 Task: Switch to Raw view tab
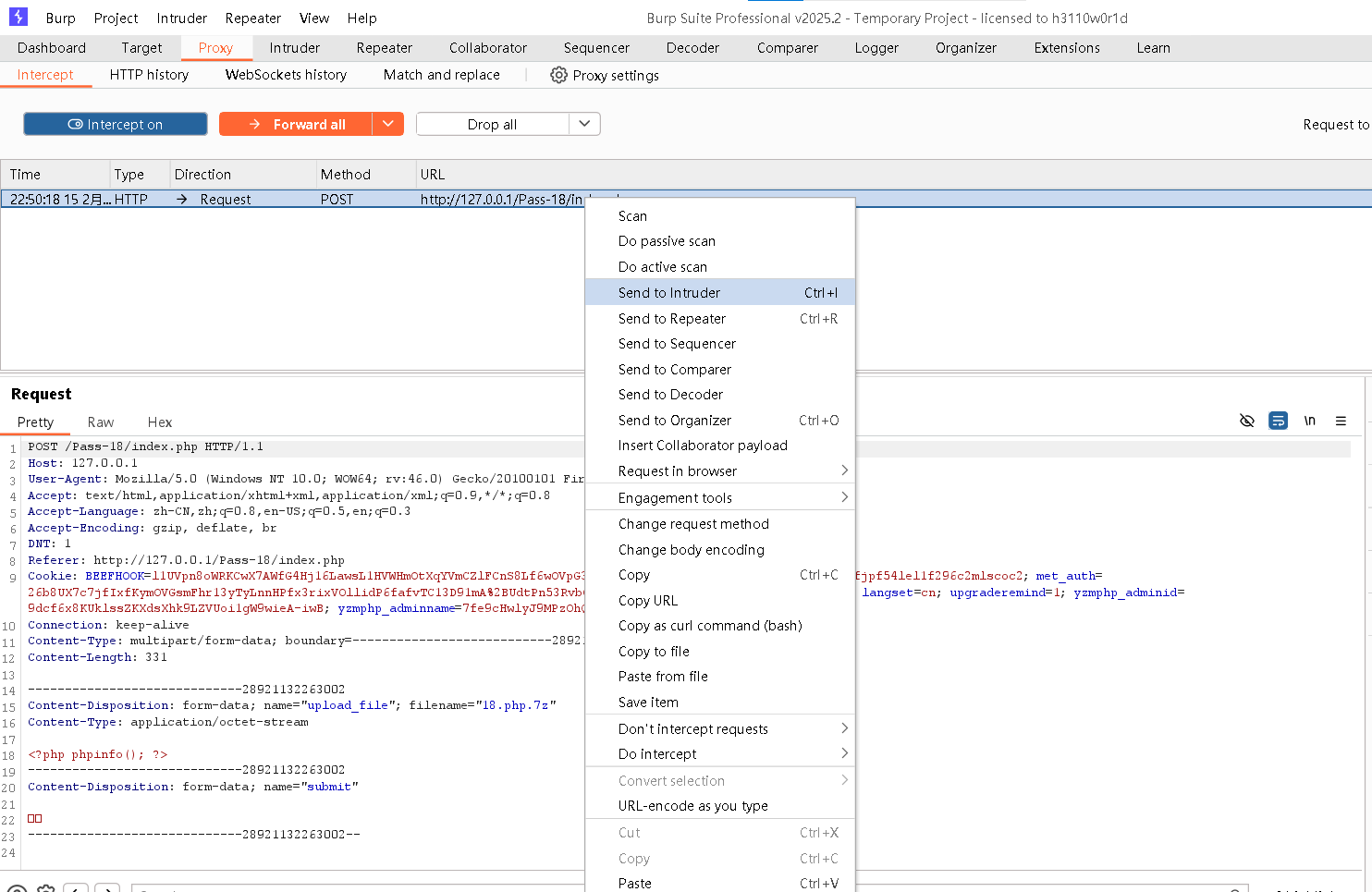tap(101, 422)
